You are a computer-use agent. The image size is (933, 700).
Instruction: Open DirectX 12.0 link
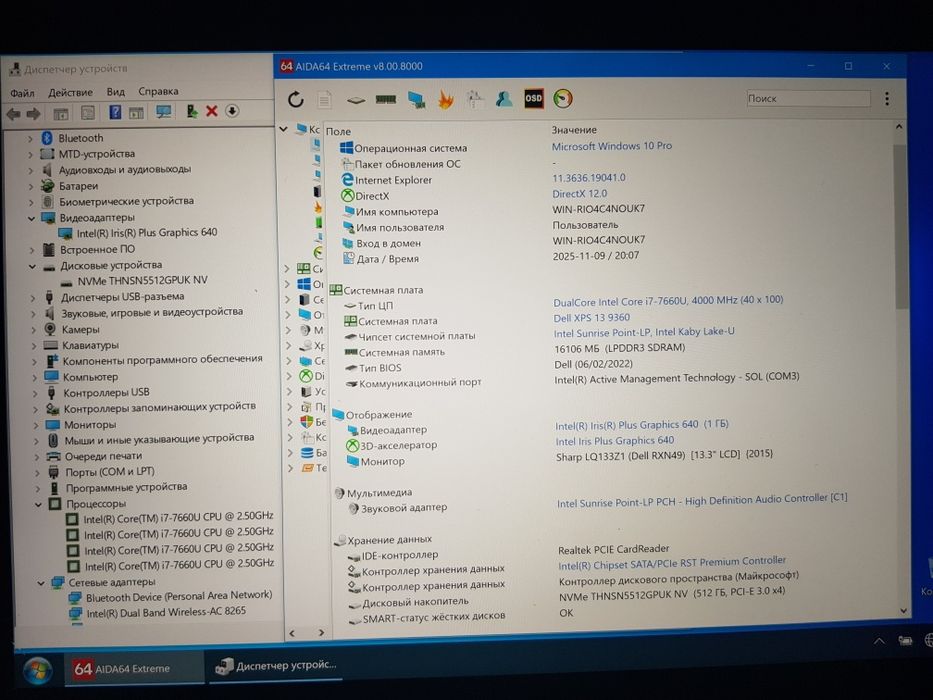580,193
